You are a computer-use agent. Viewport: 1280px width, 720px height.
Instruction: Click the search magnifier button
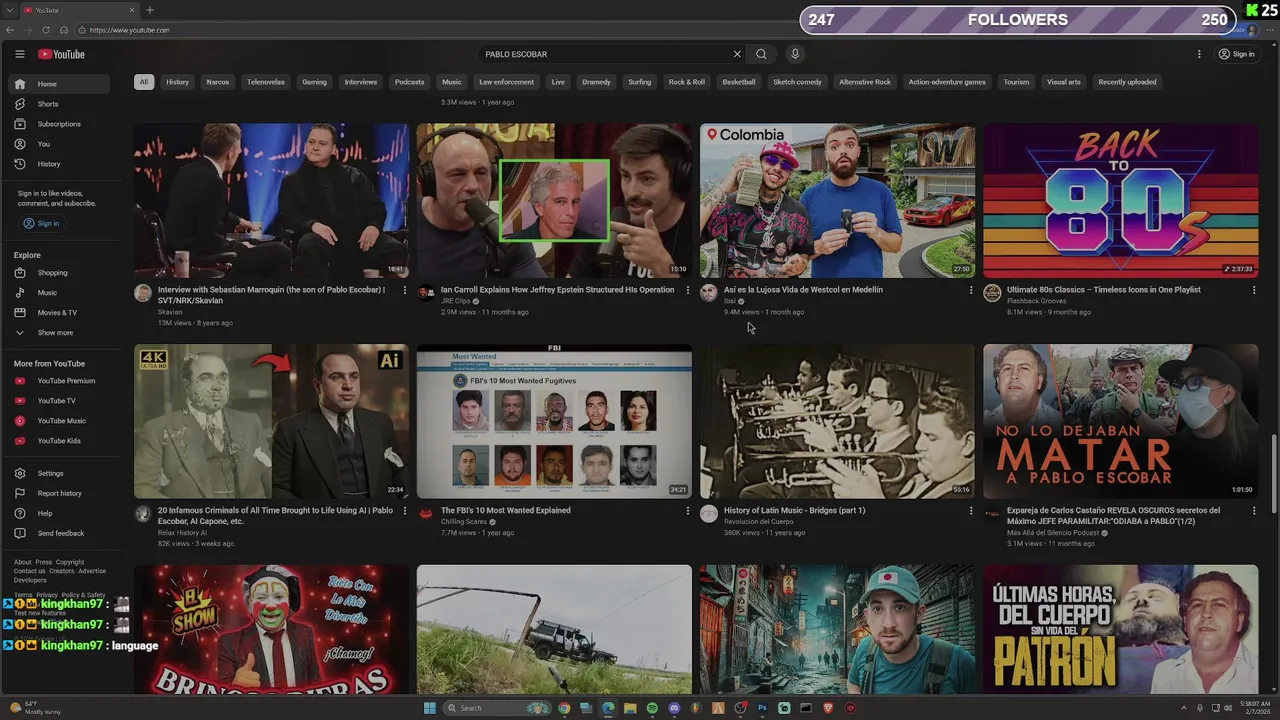coord(761,54)
